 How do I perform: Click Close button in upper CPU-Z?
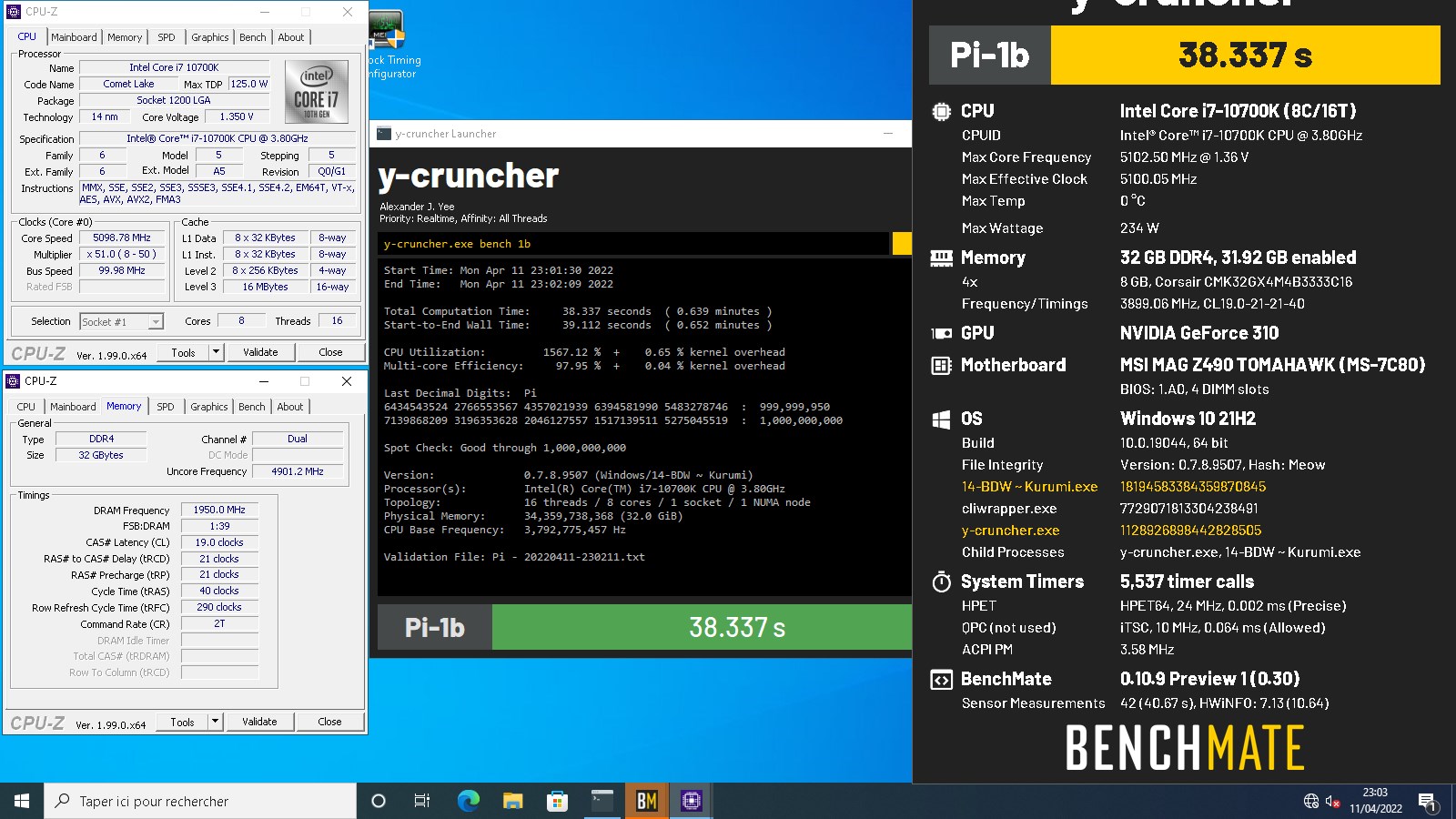pyautogui.click(x=330, y=352)
